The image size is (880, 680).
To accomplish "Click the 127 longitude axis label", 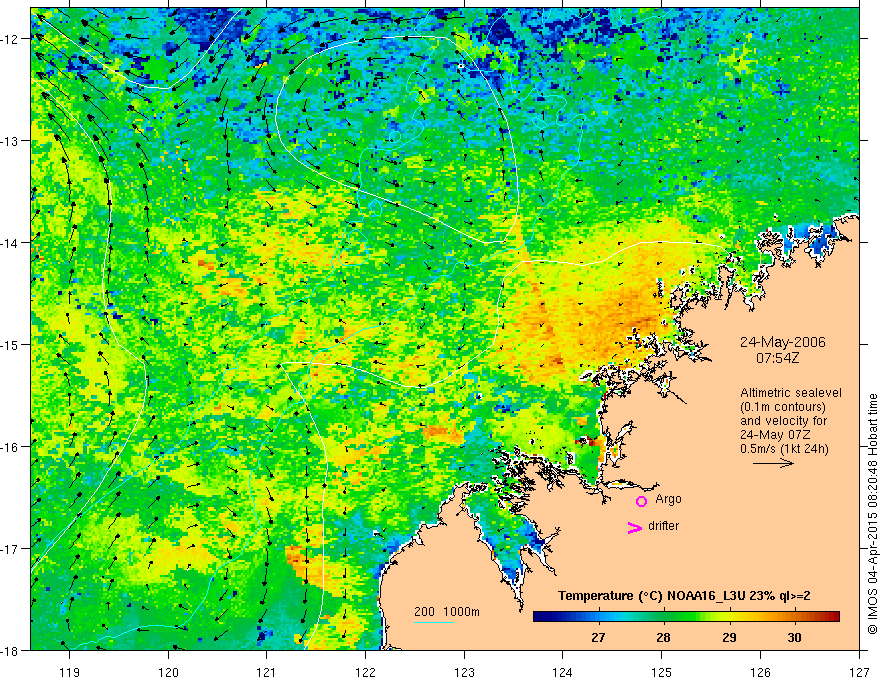I will 859,673.
